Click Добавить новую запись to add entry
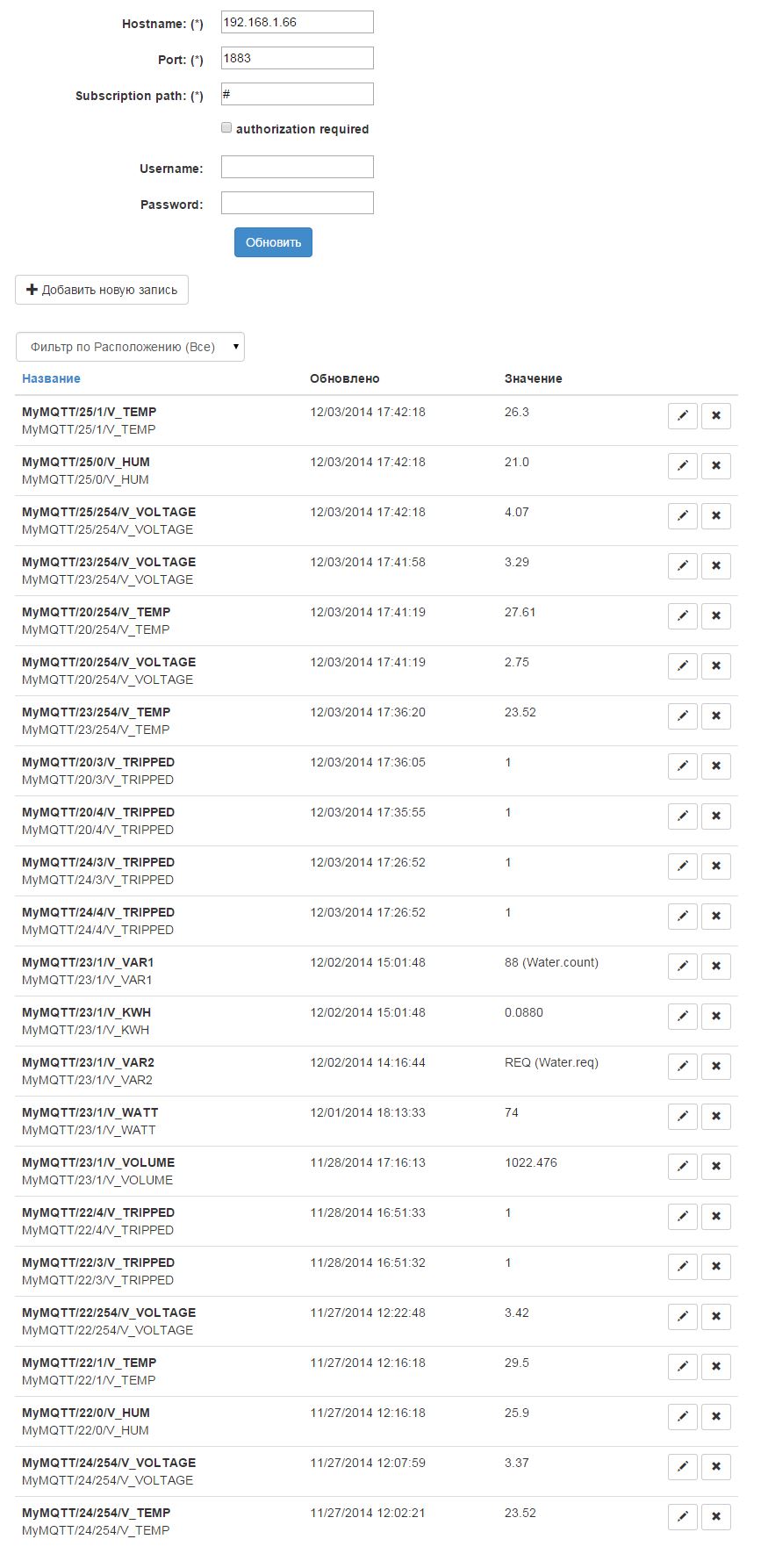The width and height of the screenshot is (761, 1568). coord(101,289)
